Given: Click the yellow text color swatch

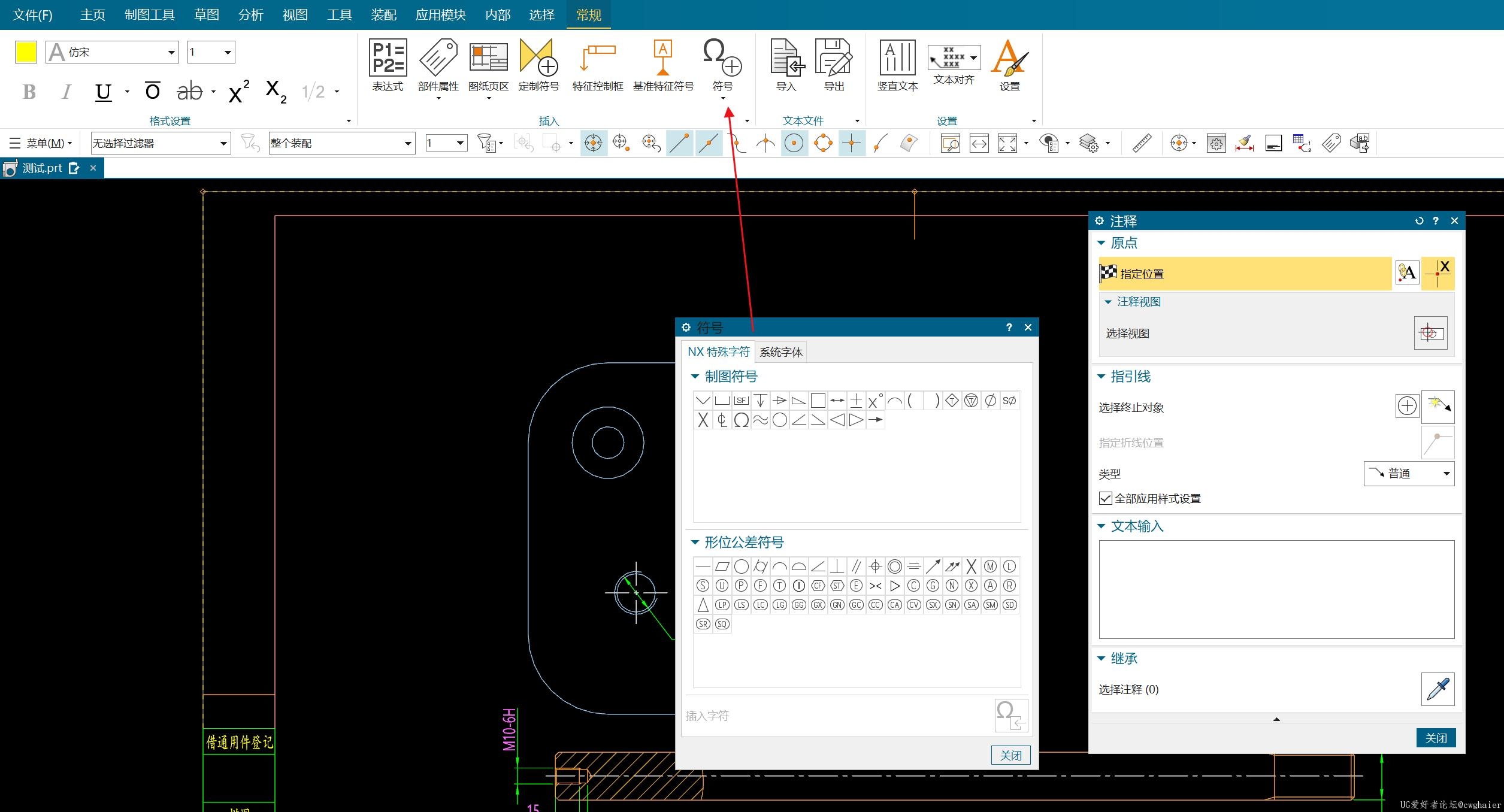Looking at the screenshot, I should coord(26,53).
